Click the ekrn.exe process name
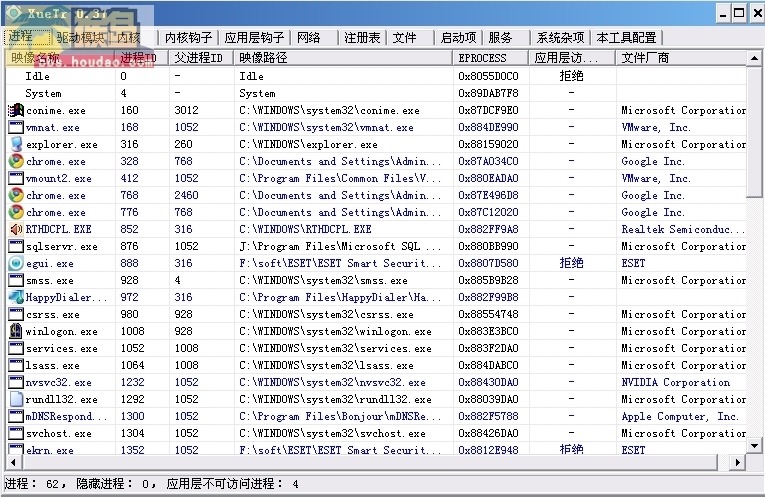The width and height of the screenshot is (765, 497). pyautogui.click(x=49, y=450)
